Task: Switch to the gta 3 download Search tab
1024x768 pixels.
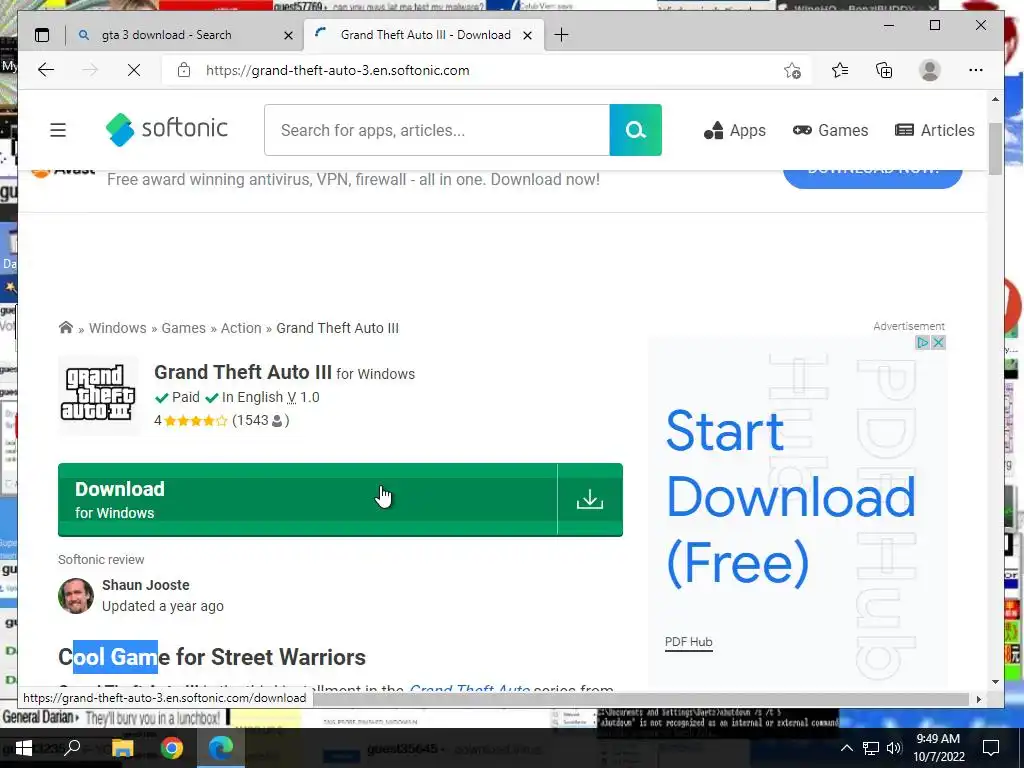Action: point(185,35)
